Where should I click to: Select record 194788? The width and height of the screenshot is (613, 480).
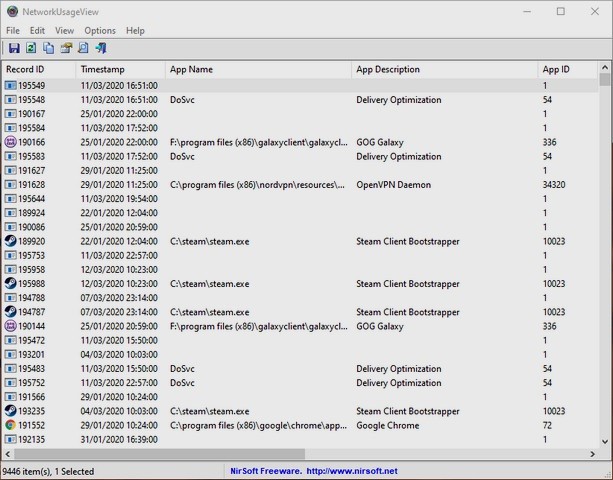[300, 298]
